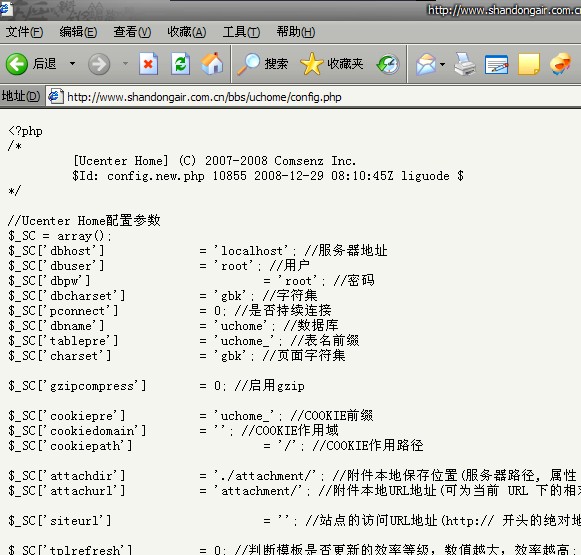The image size is (581, 555).
Task: Expand the Back button history dropdown arrow
Action: point(72,64)
